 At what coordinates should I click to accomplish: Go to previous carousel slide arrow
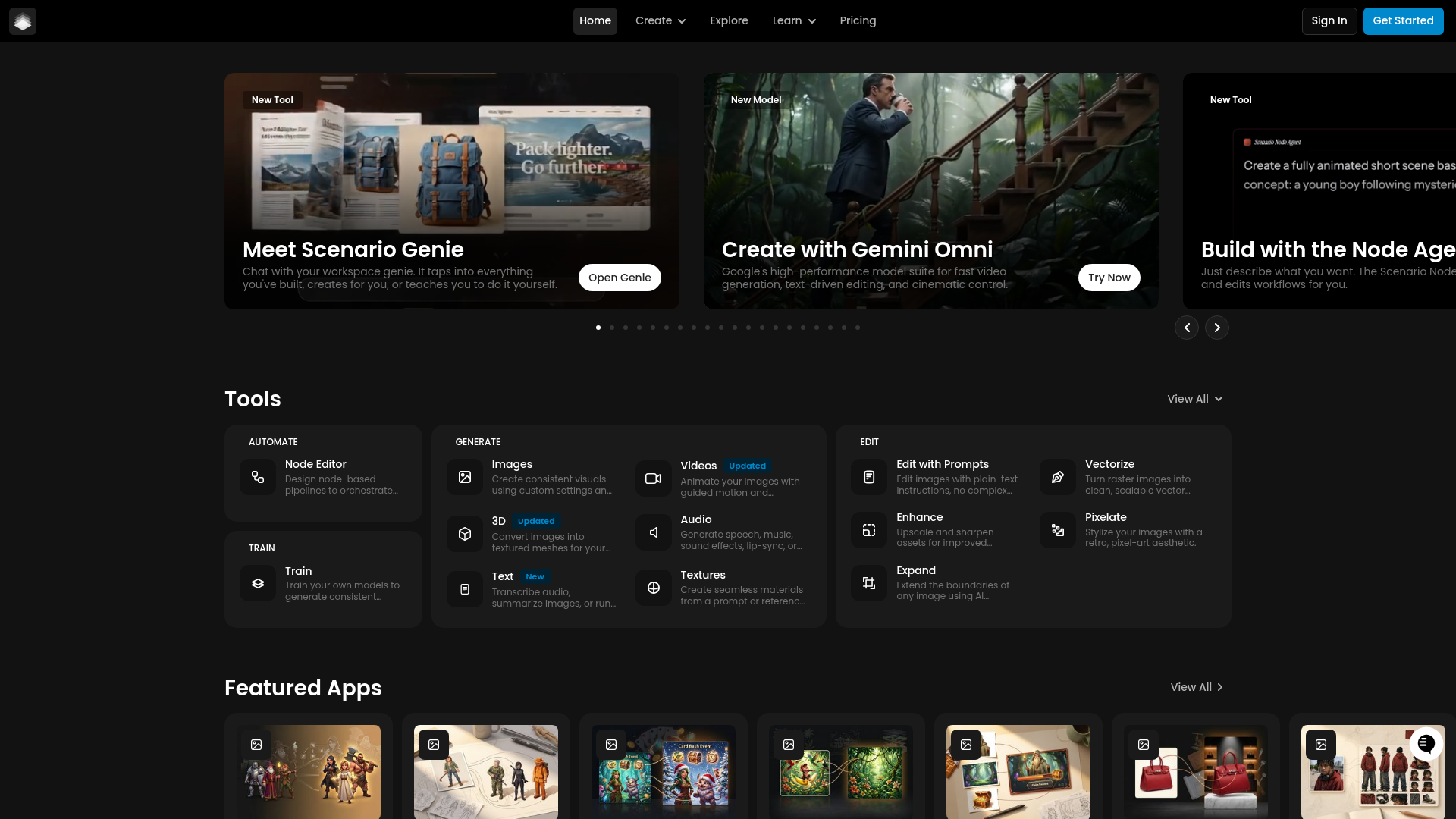[x=1187, y=328]
